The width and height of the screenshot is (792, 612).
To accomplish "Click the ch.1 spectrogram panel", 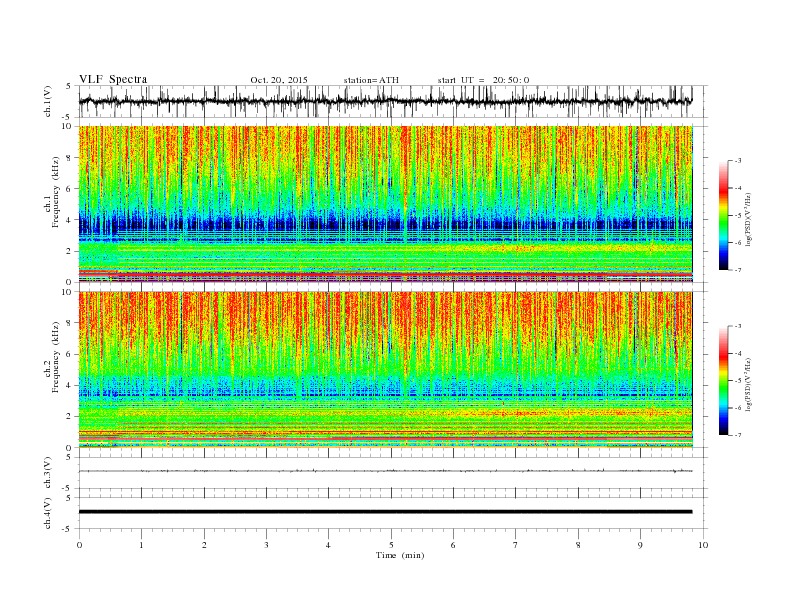I will tap(386, 204).
